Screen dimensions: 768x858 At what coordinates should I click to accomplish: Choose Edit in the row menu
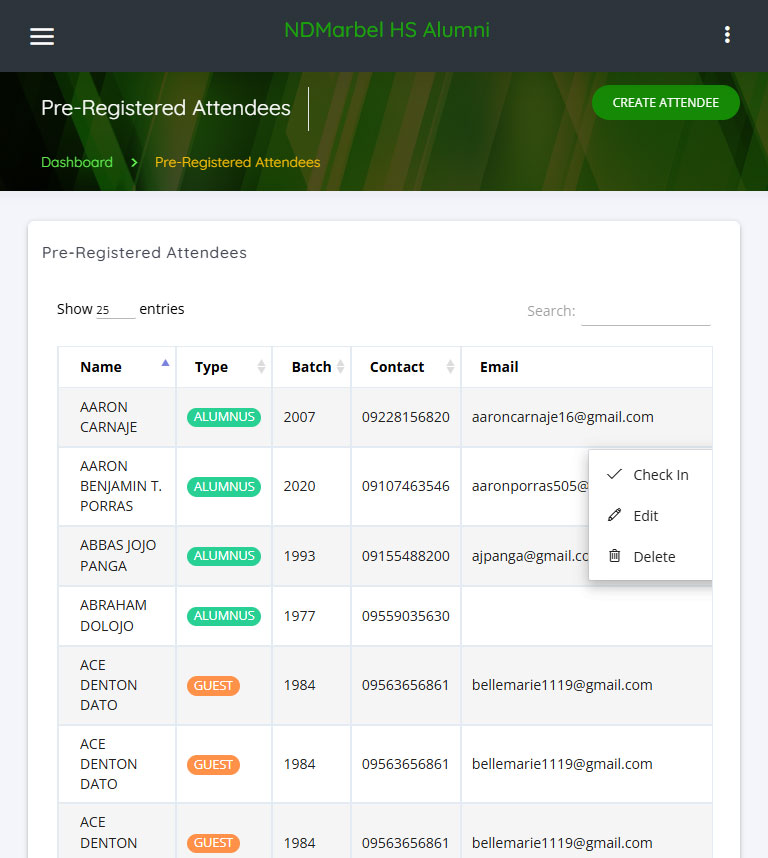pyautogui.click(x=646, y=516)
